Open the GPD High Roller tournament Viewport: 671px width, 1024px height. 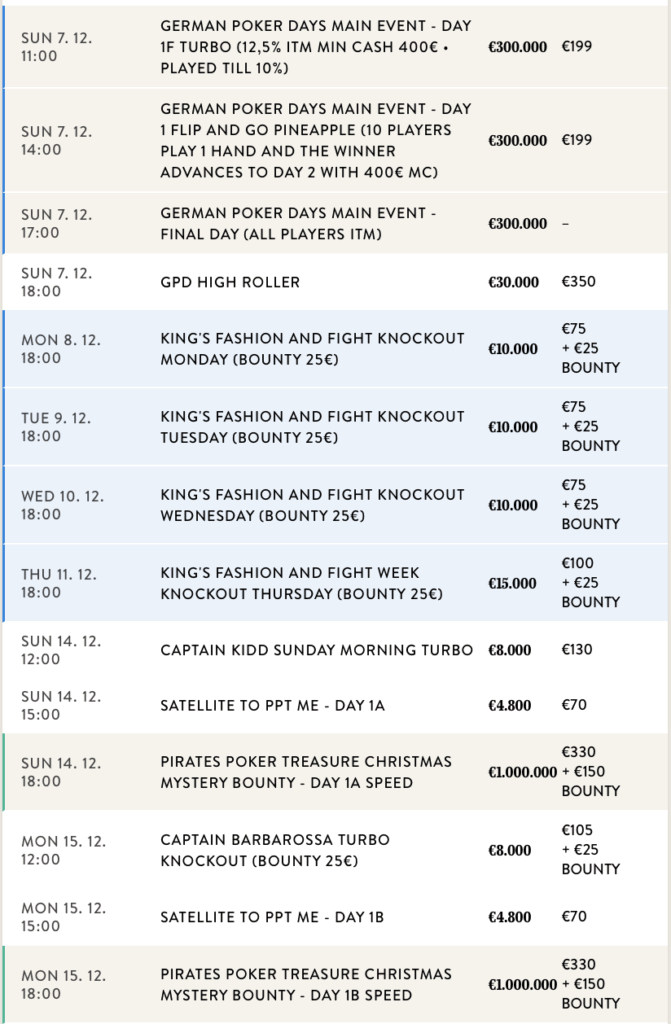[230, 282]
